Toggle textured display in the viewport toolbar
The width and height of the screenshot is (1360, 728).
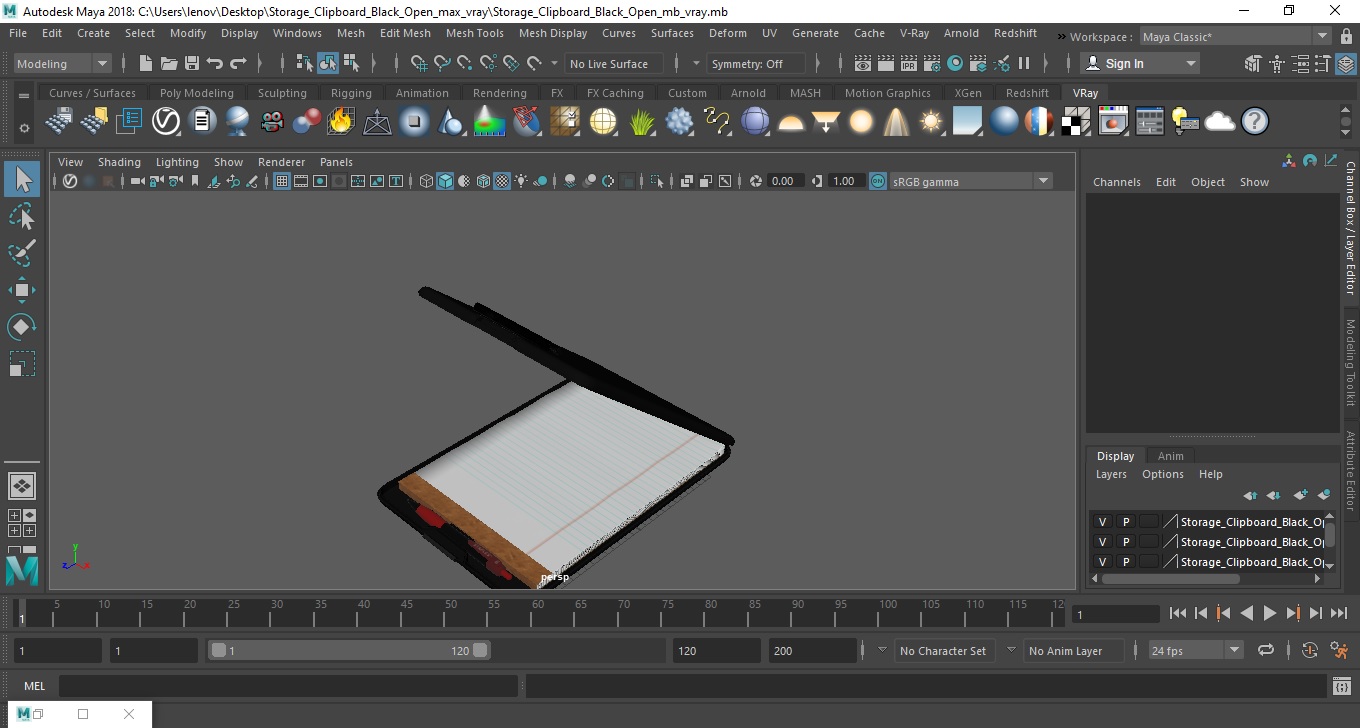(x=502, y=181)
